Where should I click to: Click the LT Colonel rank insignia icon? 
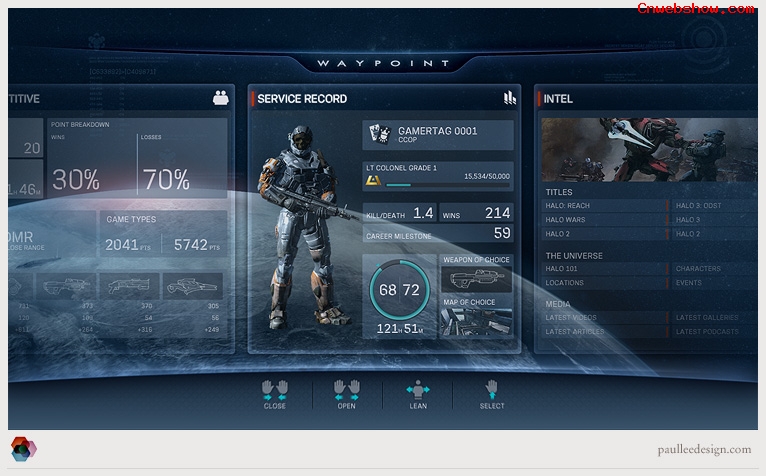[x=373, y=181]
